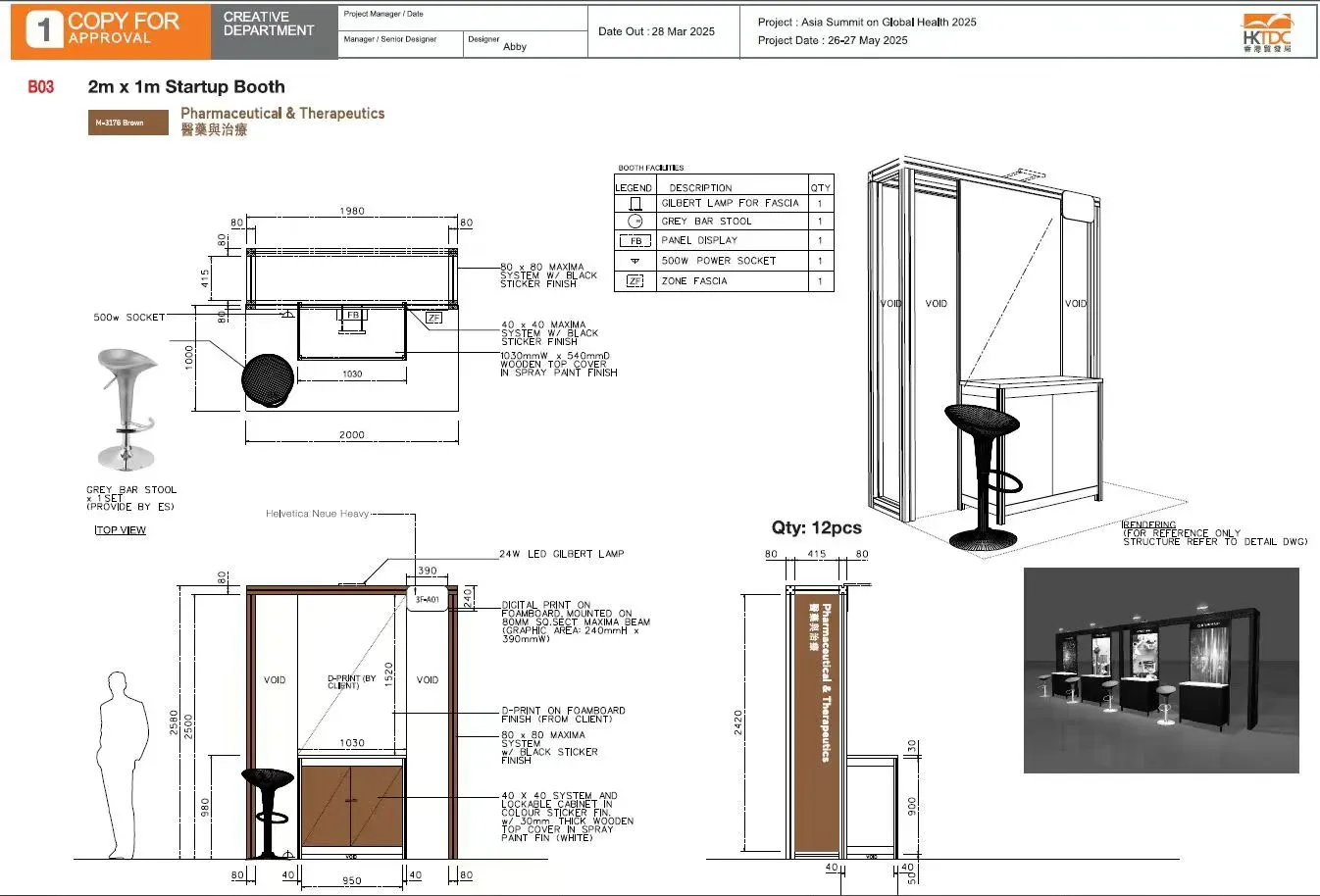Click the grey bar stool photo

tap(127, 410)
